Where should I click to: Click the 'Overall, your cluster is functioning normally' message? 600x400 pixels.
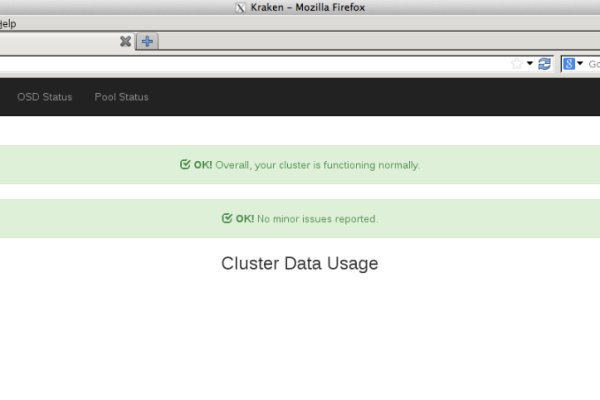[x=317, y=165]
